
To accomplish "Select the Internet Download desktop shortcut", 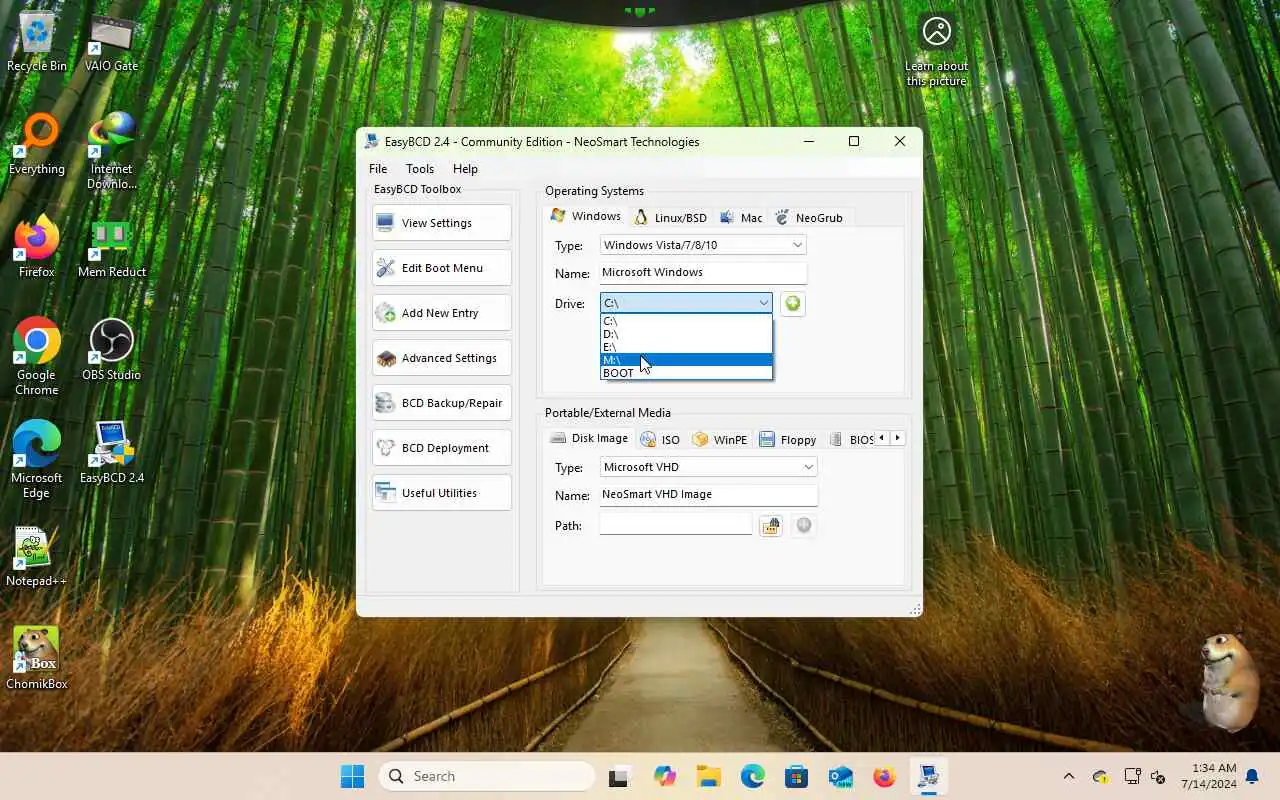I will pos(111,151).
